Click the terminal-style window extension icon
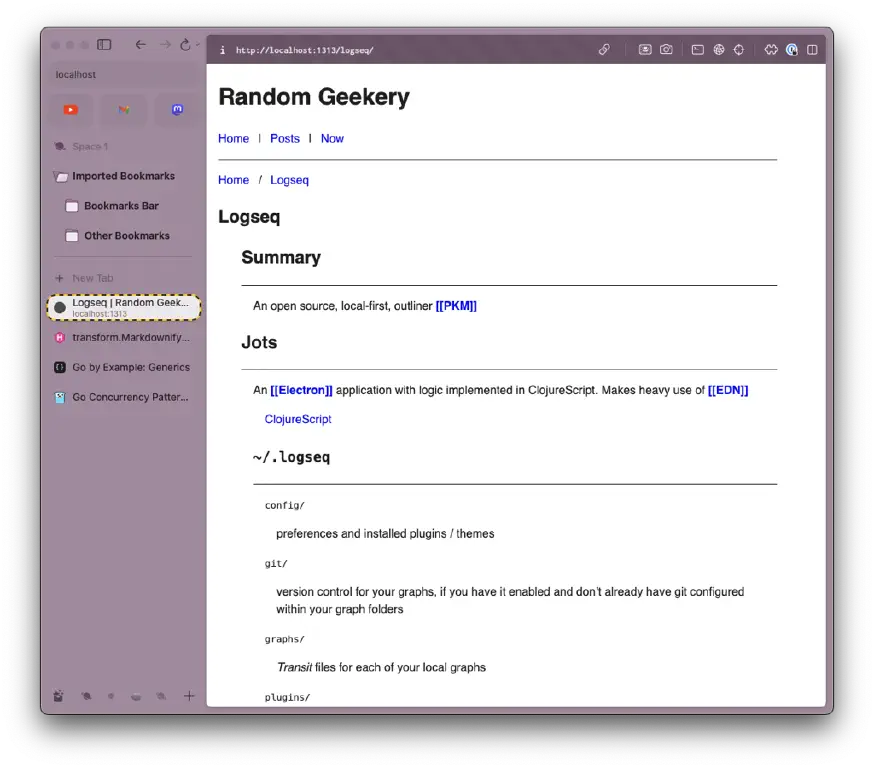 point(697,50)
